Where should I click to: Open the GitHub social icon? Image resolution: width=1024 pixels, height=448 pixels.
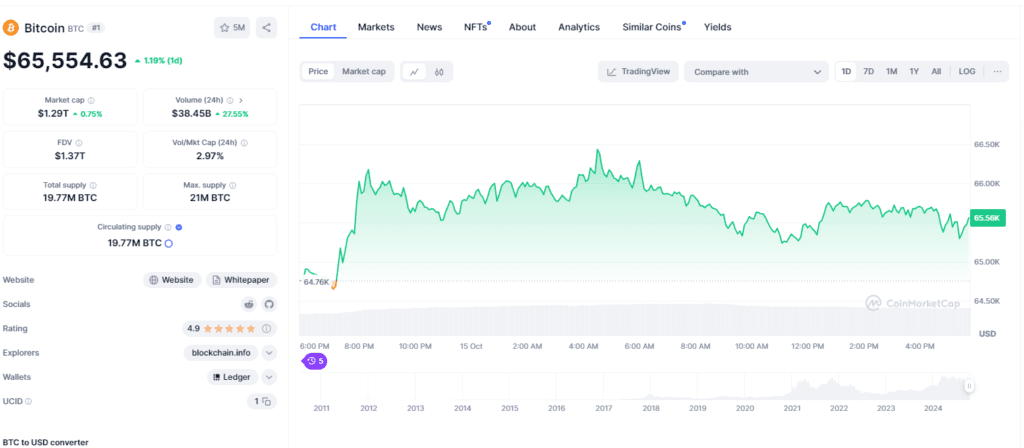click(269, 304)
